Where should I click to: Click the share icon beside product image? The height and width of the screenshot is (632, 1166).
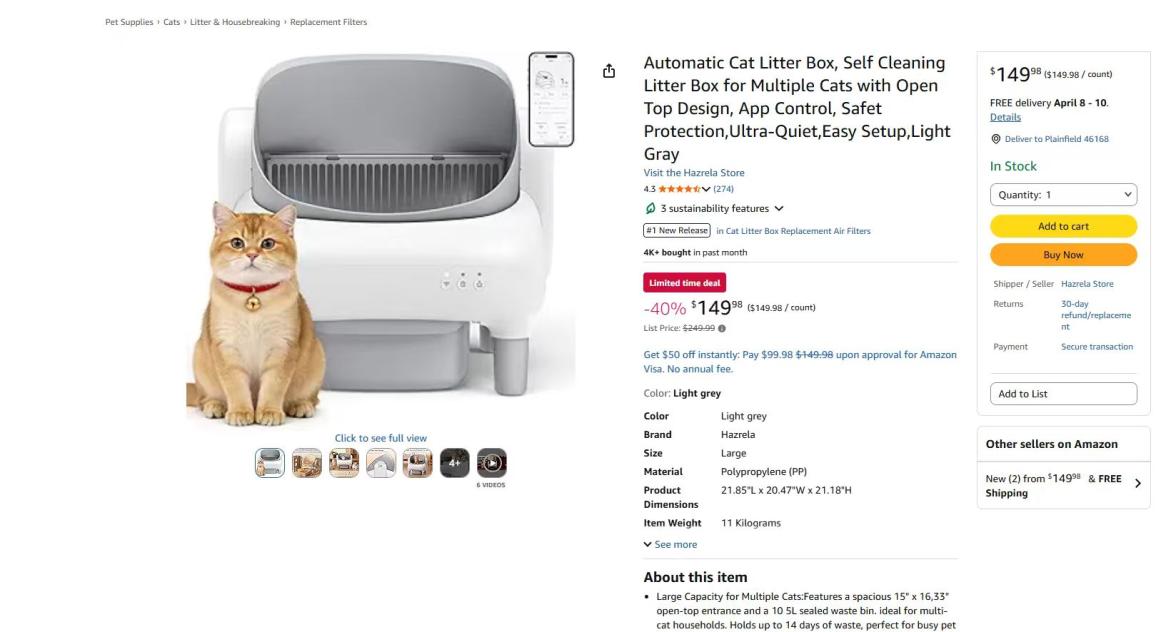point(609,71)
